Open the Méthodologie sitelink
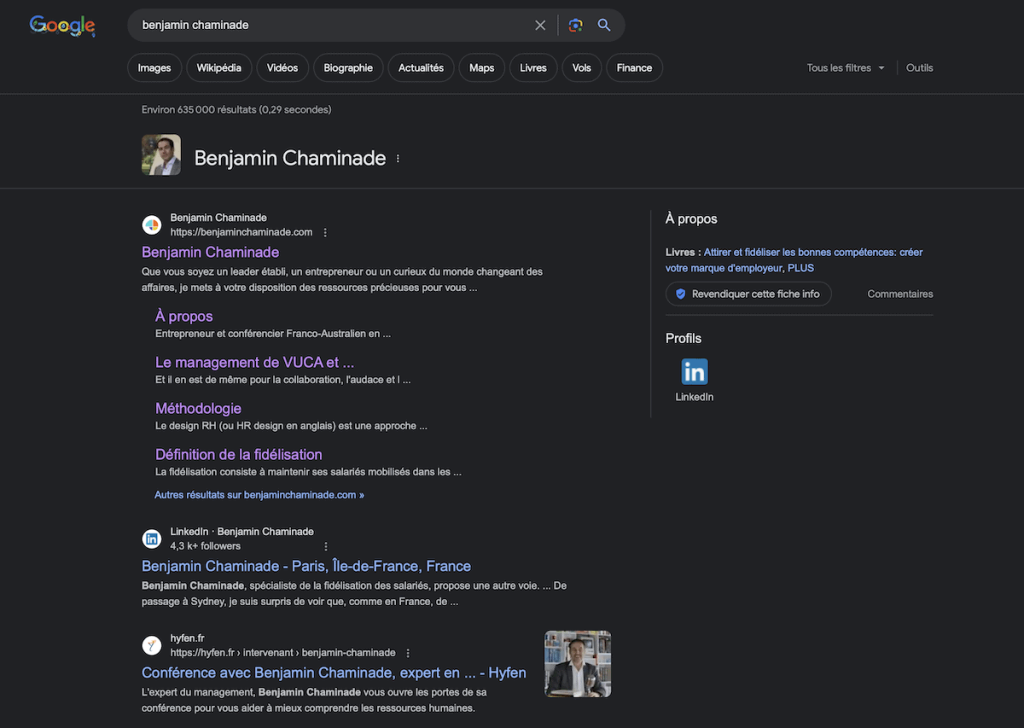Viewport: 1024px width, 728px height. pyautogui.click(x=198, y=409)
